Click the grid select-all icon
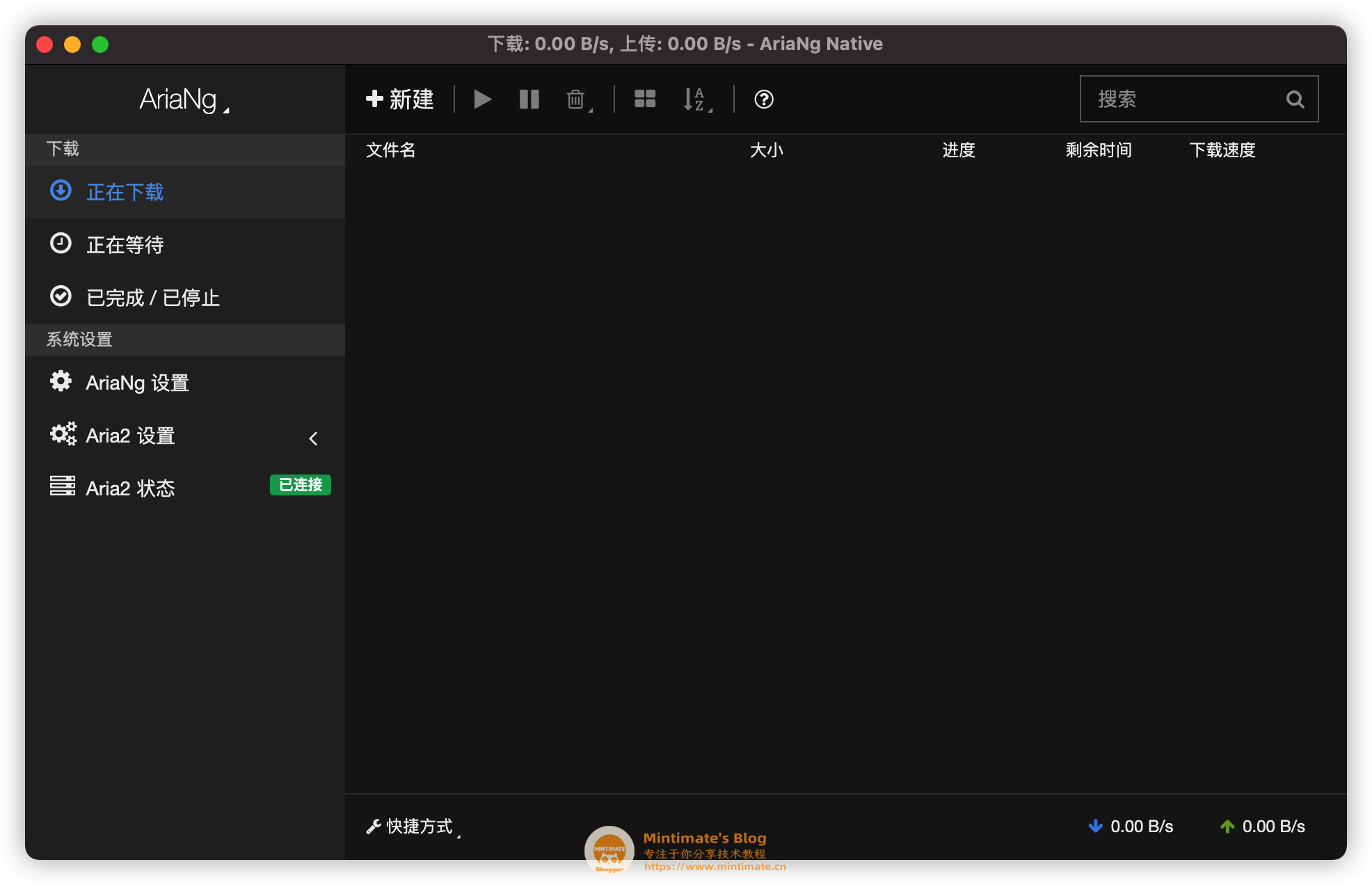This screenshot has height=885, width=1372. (645, 99)
